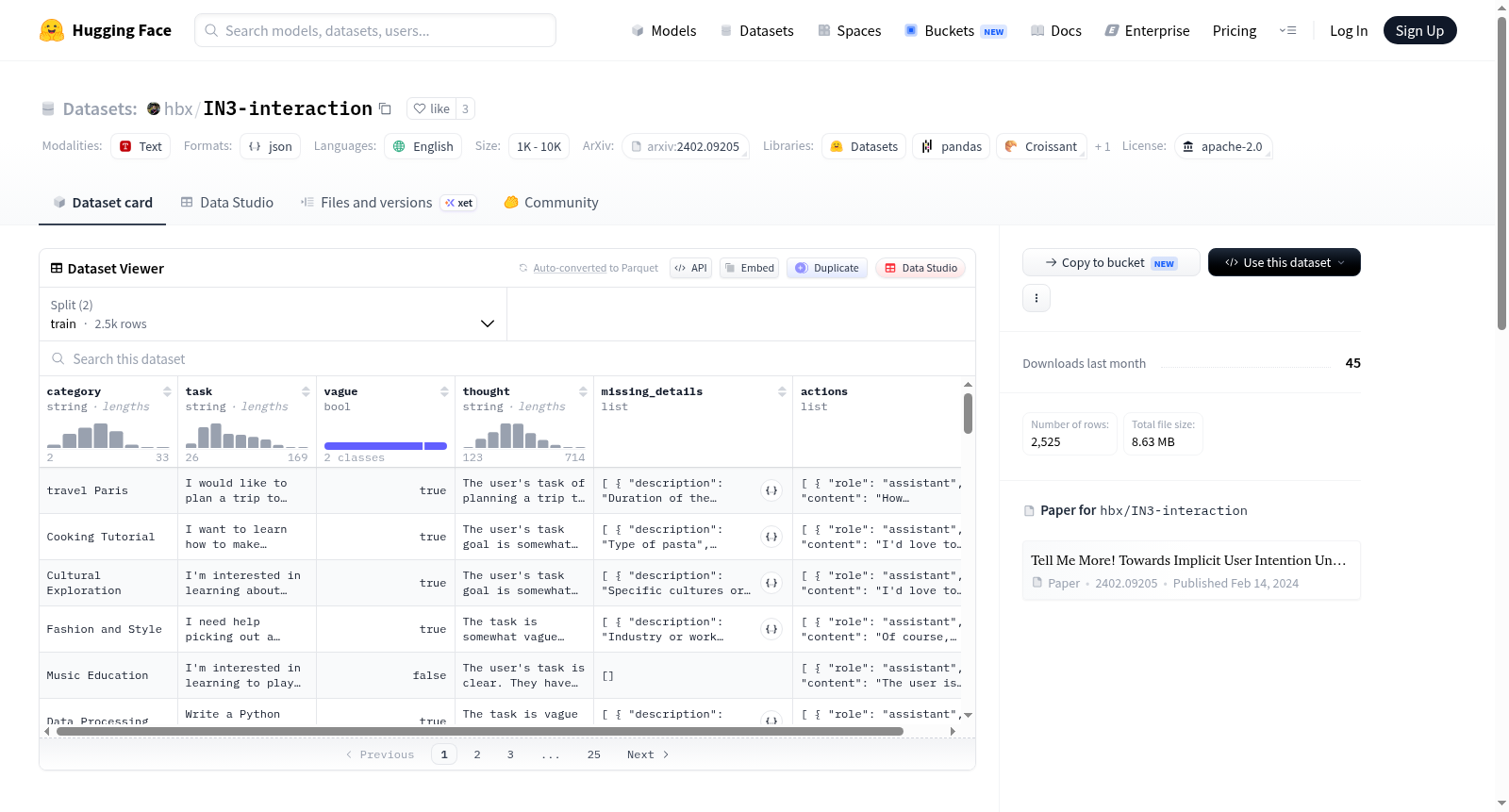Click the pandas library tag
The height and width of the screenshot is (812, 1509).
pos(952,146)
